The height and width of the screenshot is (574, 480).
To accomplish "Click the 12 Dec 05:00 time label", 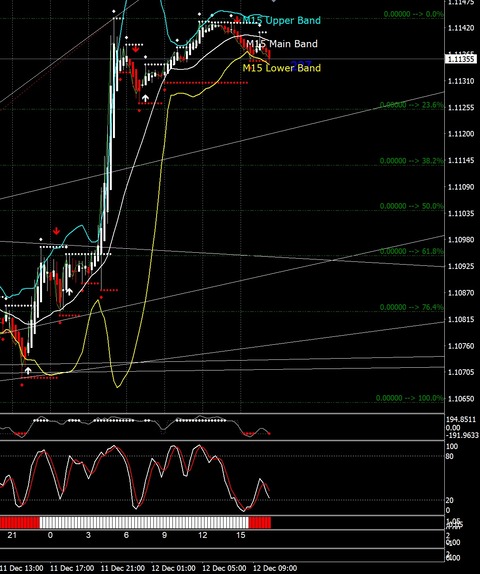I will 224,569.
